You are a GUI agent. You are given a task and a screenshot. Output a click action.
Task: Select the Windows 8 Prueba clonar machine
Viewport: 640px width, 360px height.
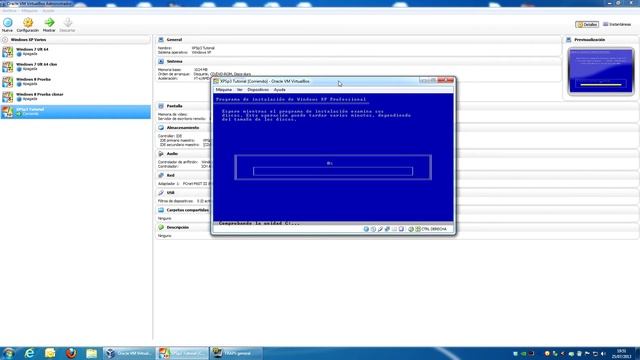(x=76, y=97)
